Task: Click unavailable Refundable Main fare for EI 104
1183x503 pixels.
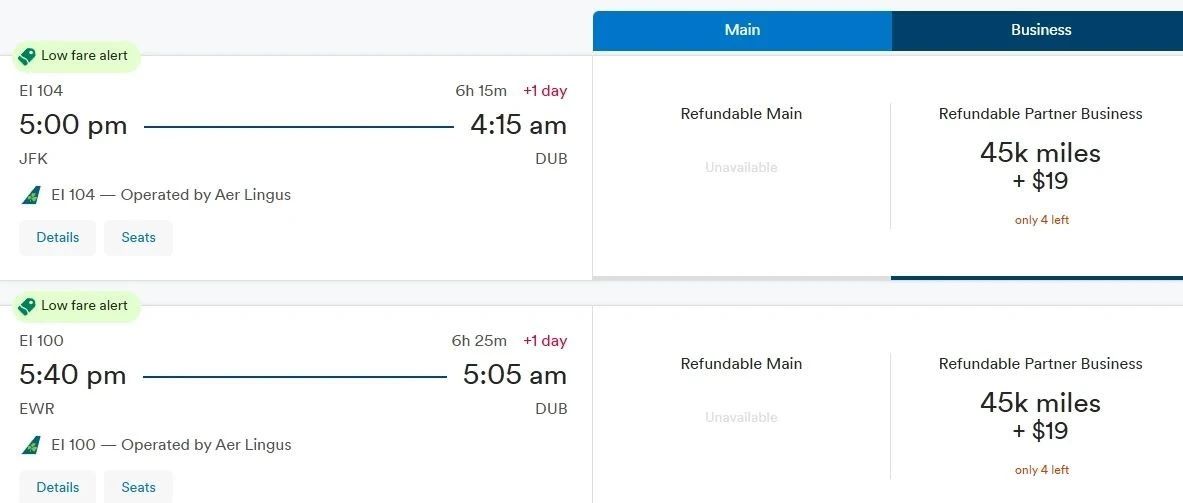Action: coord(741,166)
